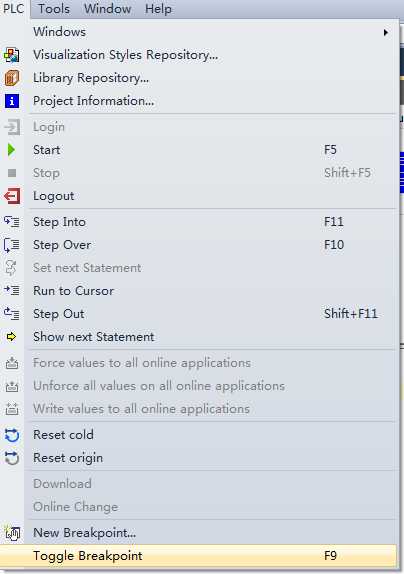Open the PLC menu header
Image resolution: width=404 pixels, height=574 pixels.
14,9
